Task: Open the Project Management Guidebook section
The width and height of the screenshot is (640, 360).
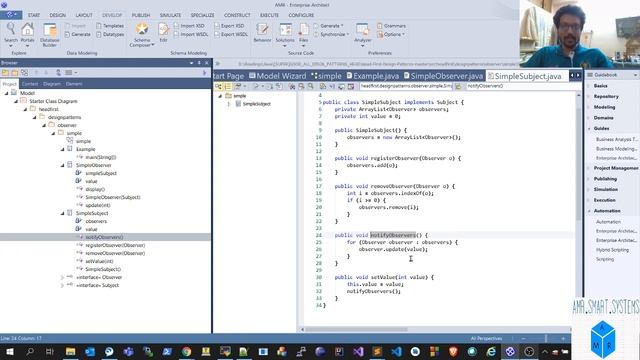Action: tap(616, 168)
